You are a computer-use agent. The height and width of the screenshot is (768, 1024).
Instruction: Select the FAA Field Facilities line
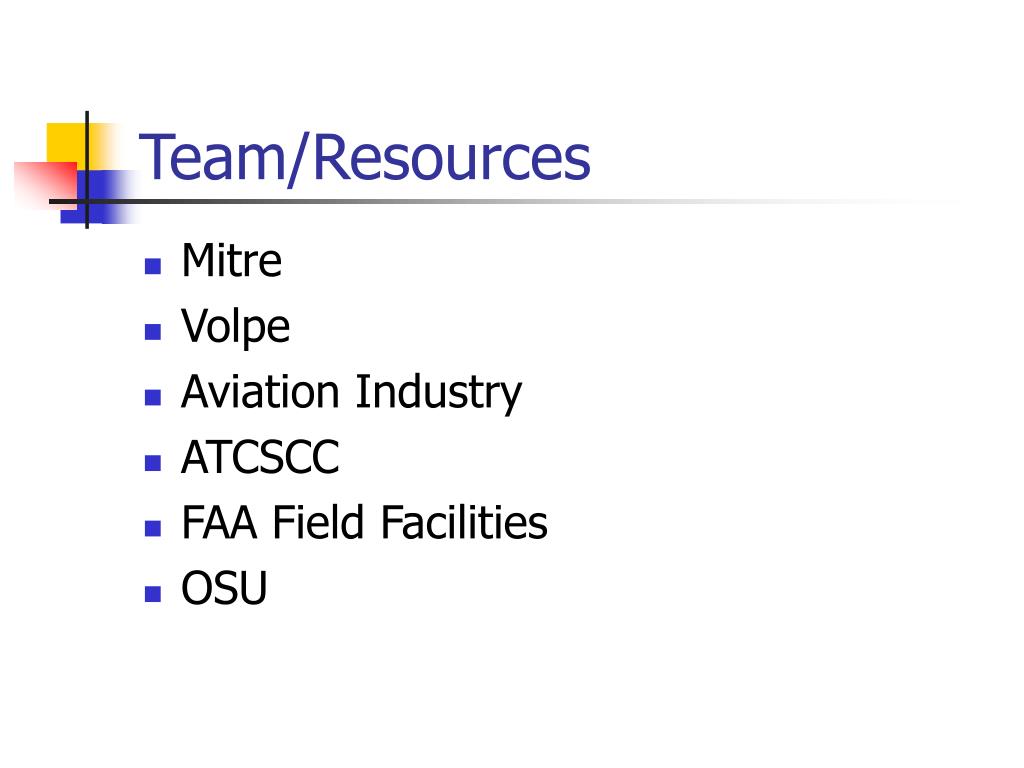[x=364, y=522]
